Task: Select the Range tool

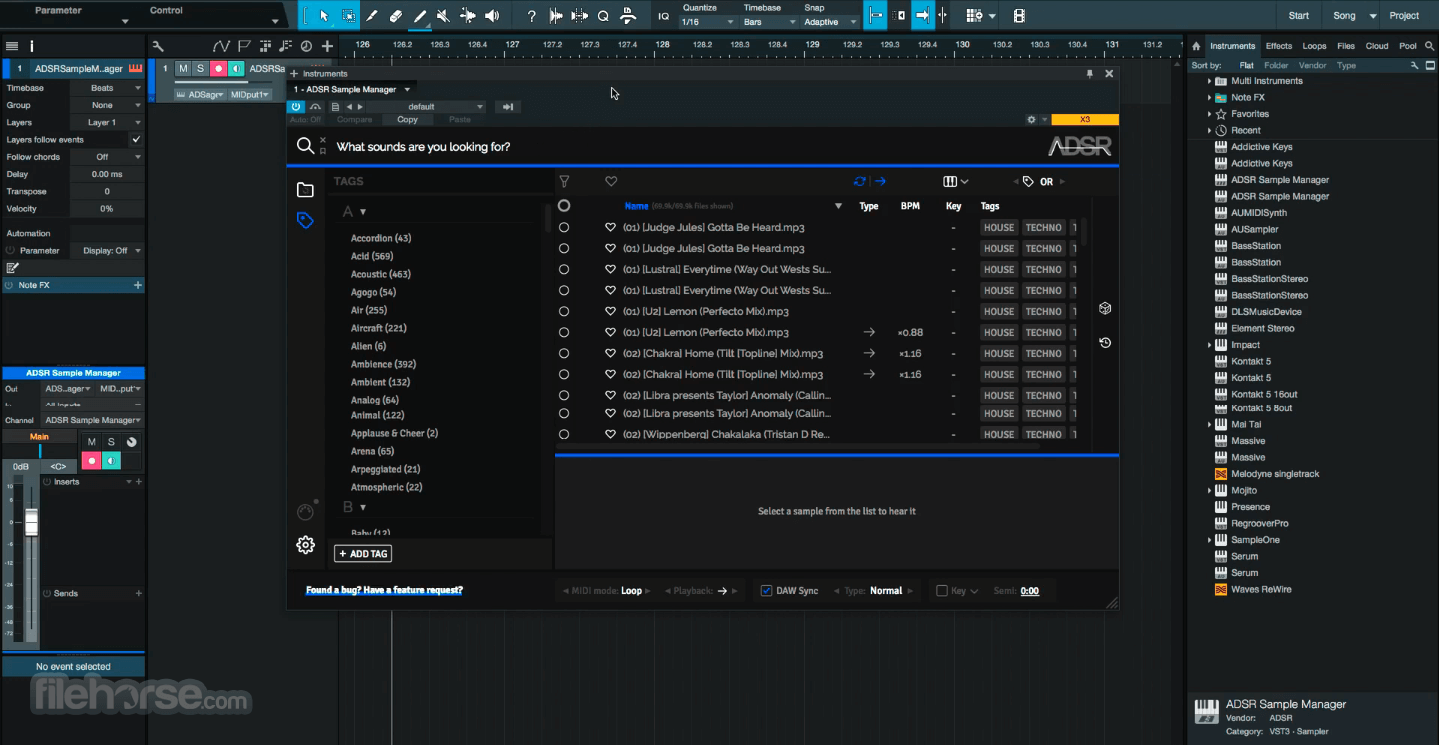Action: click(x=348, y=16)
